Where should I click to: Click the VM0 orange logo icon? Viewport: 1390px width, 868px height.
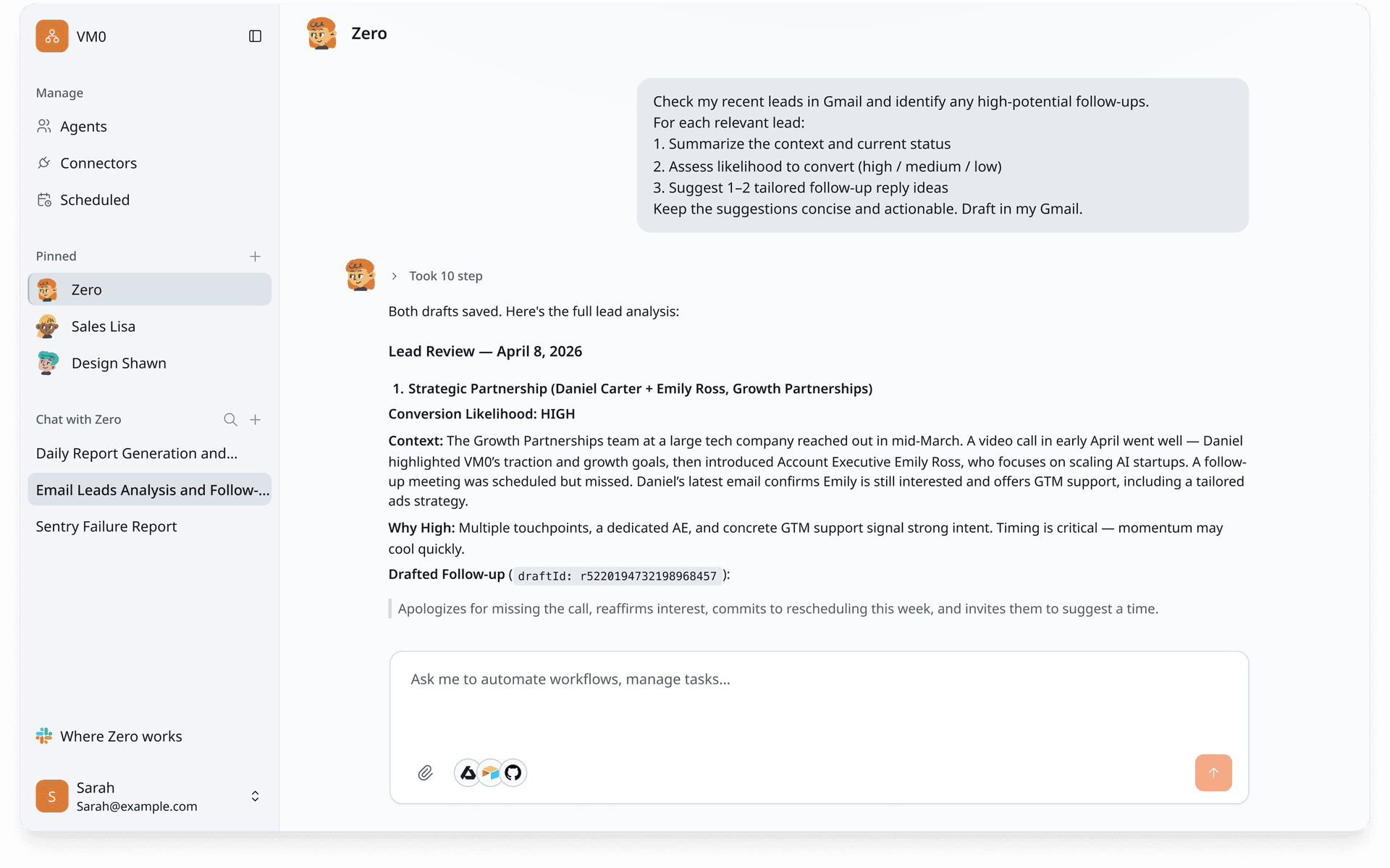pos(52,36)
